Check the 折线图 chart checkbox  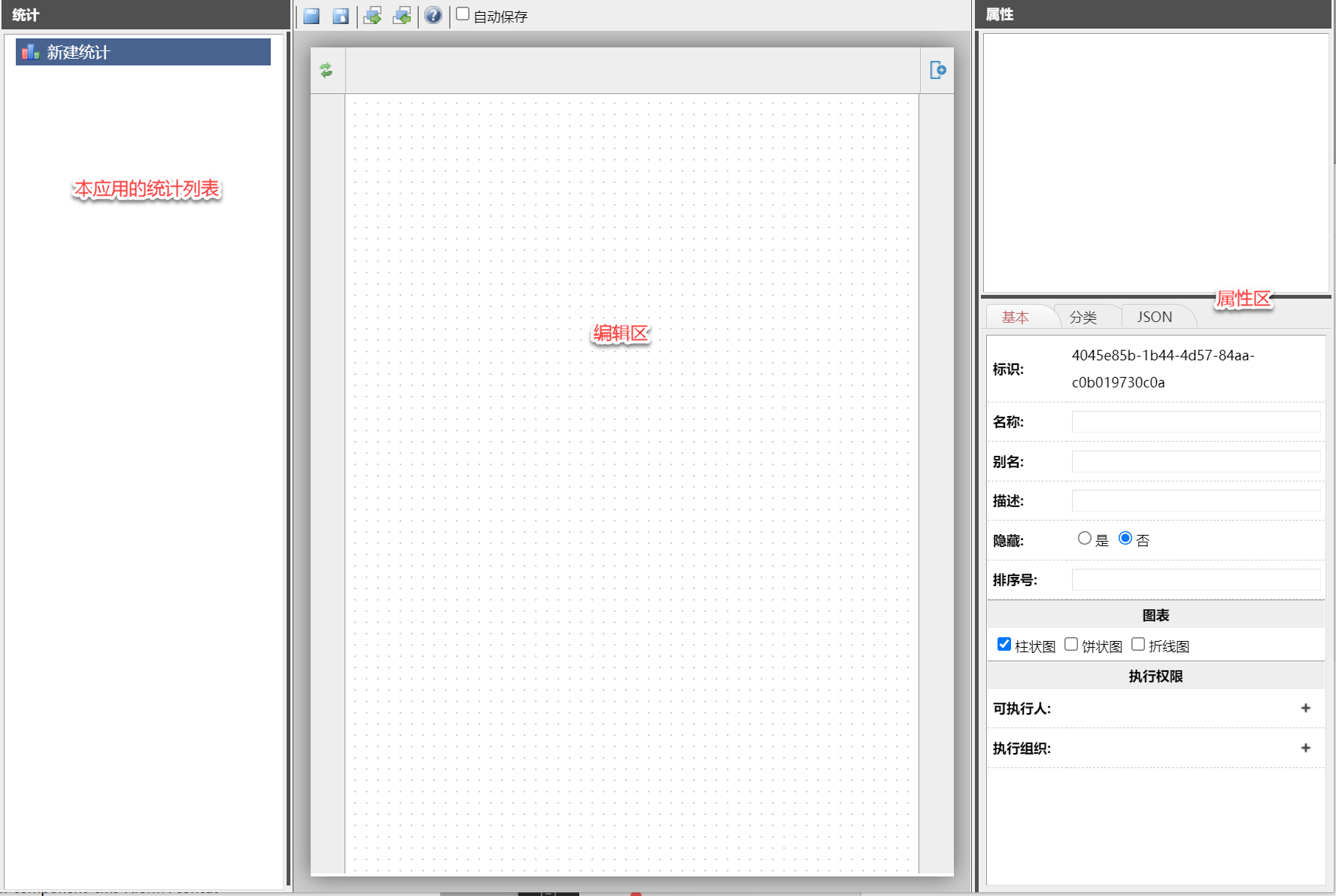pos(1138,645)
